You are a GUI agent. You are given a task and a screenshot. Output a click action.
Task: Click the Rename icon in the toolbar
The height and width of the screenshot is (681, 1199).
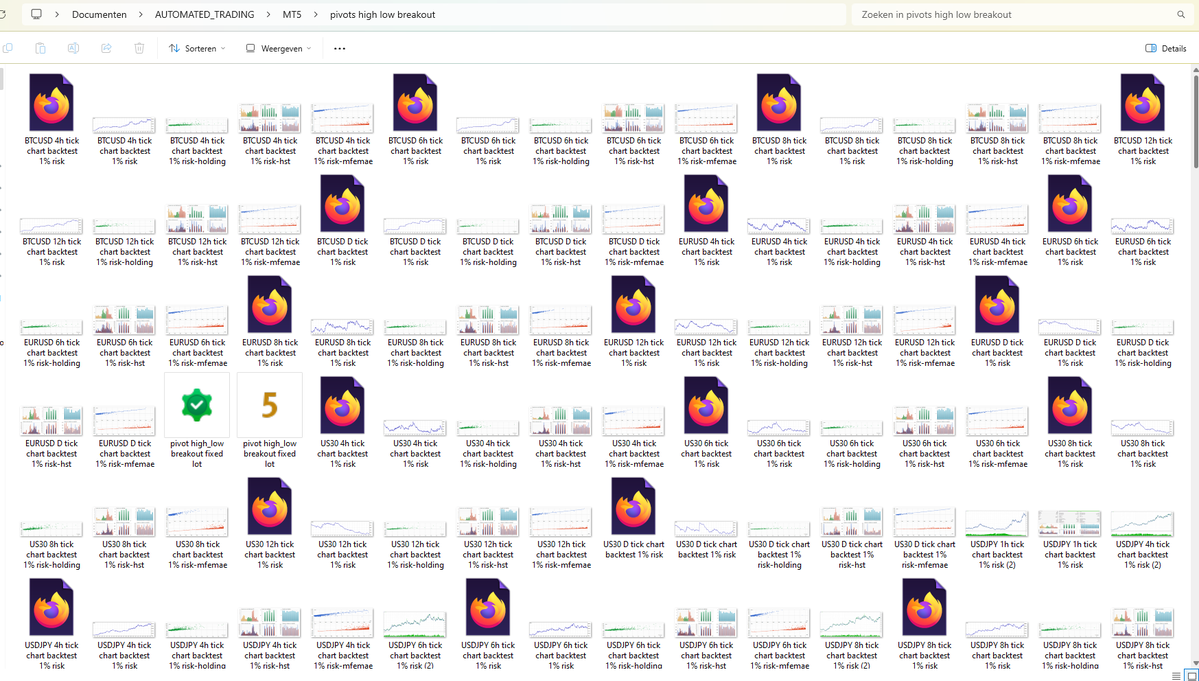(73, 48)
